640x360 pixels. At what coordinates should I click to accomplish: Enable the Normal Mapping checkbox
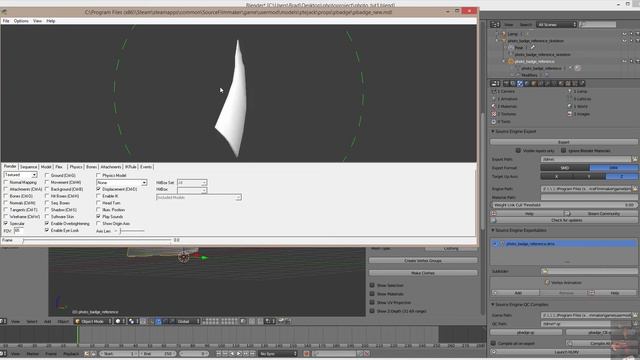(x=6, y=182)
